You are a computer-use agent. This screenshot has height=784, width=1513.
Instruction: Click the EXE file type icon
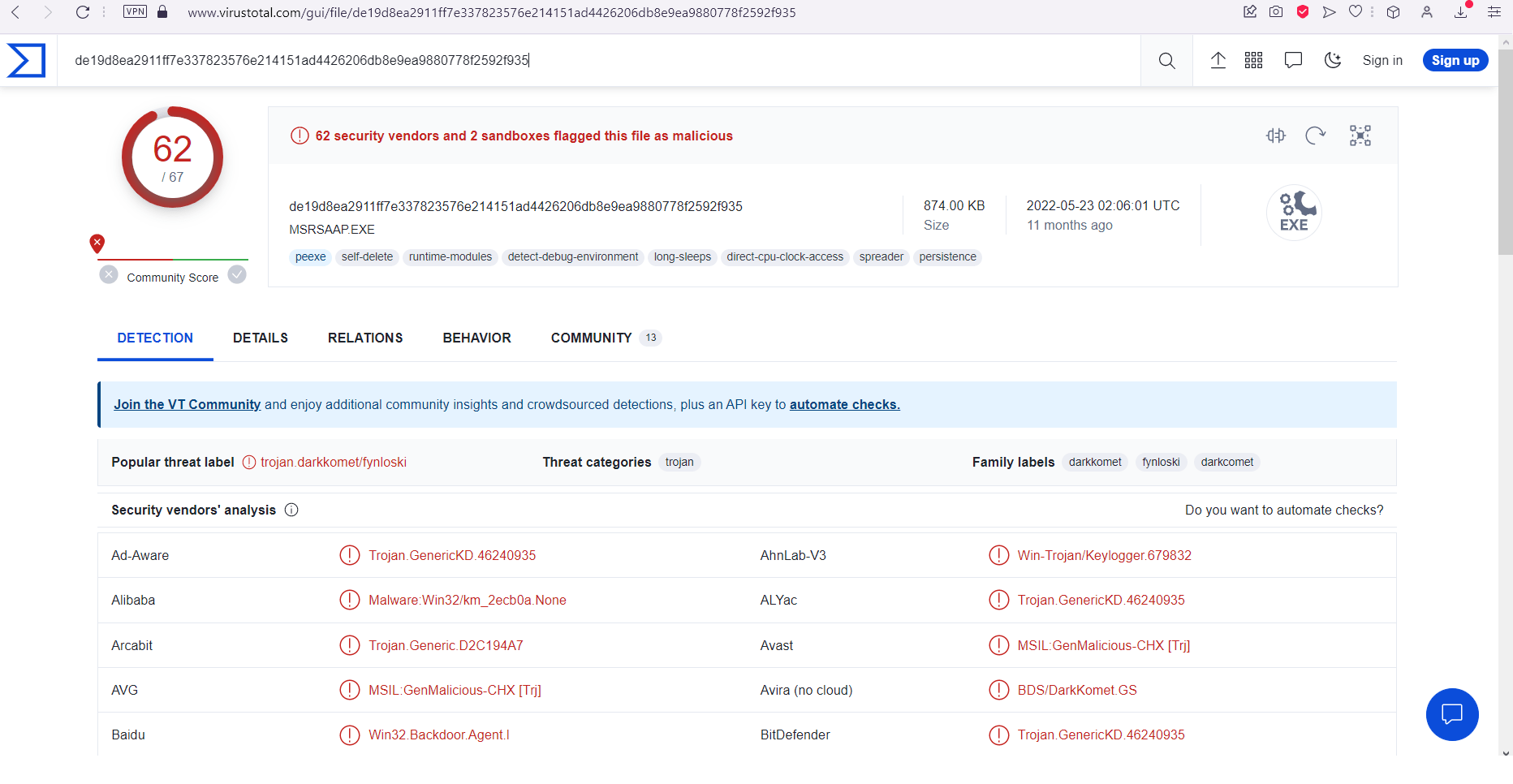click(x=1294, y=213)
